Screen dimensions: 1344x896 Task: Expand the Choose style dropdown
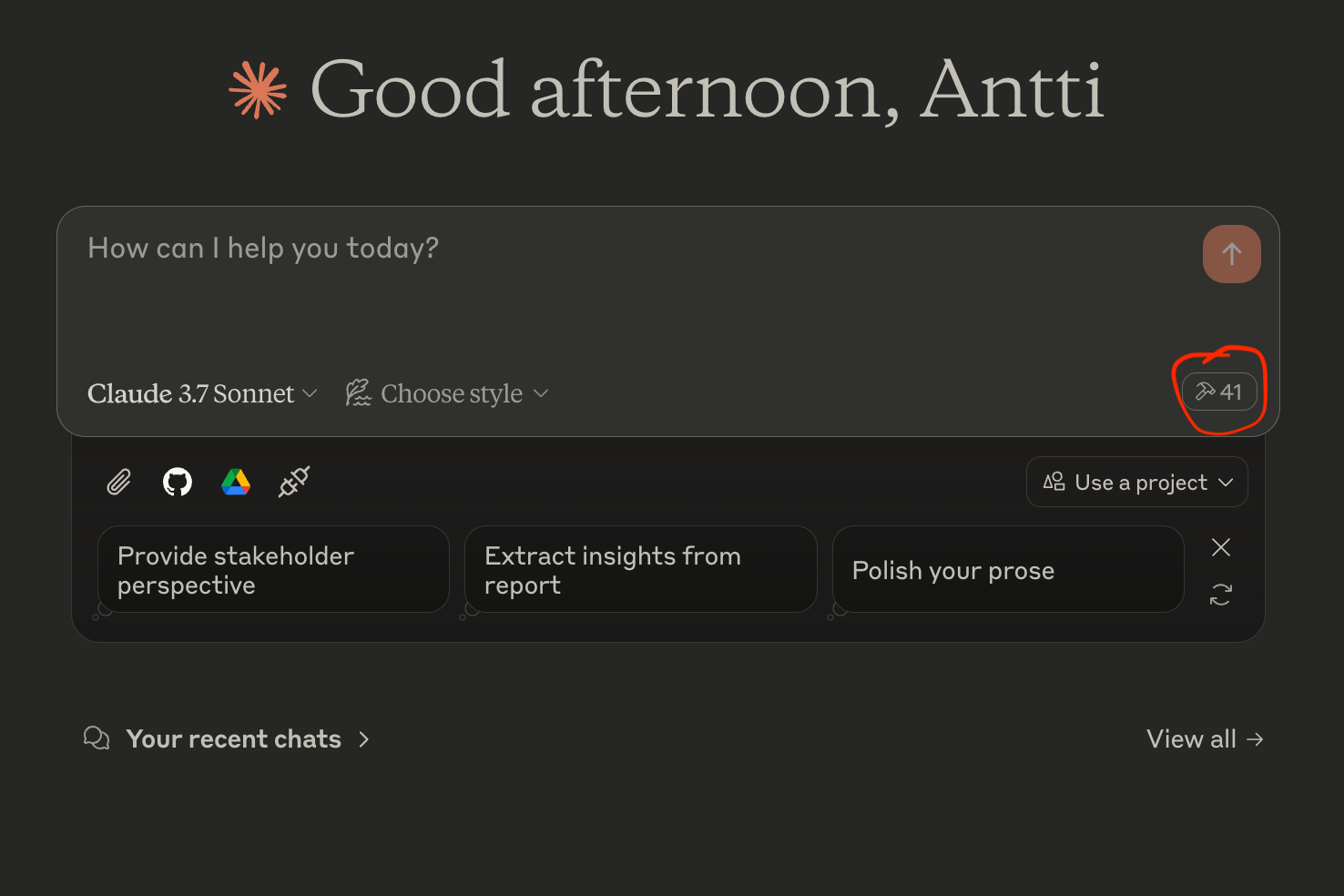[448, 393]
